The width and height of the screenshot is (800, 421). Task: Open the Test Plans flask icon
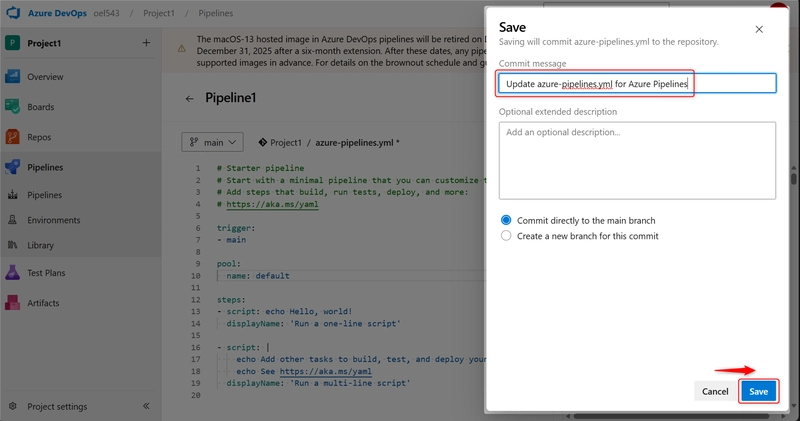pyautogui.click(x=13, y=272)
